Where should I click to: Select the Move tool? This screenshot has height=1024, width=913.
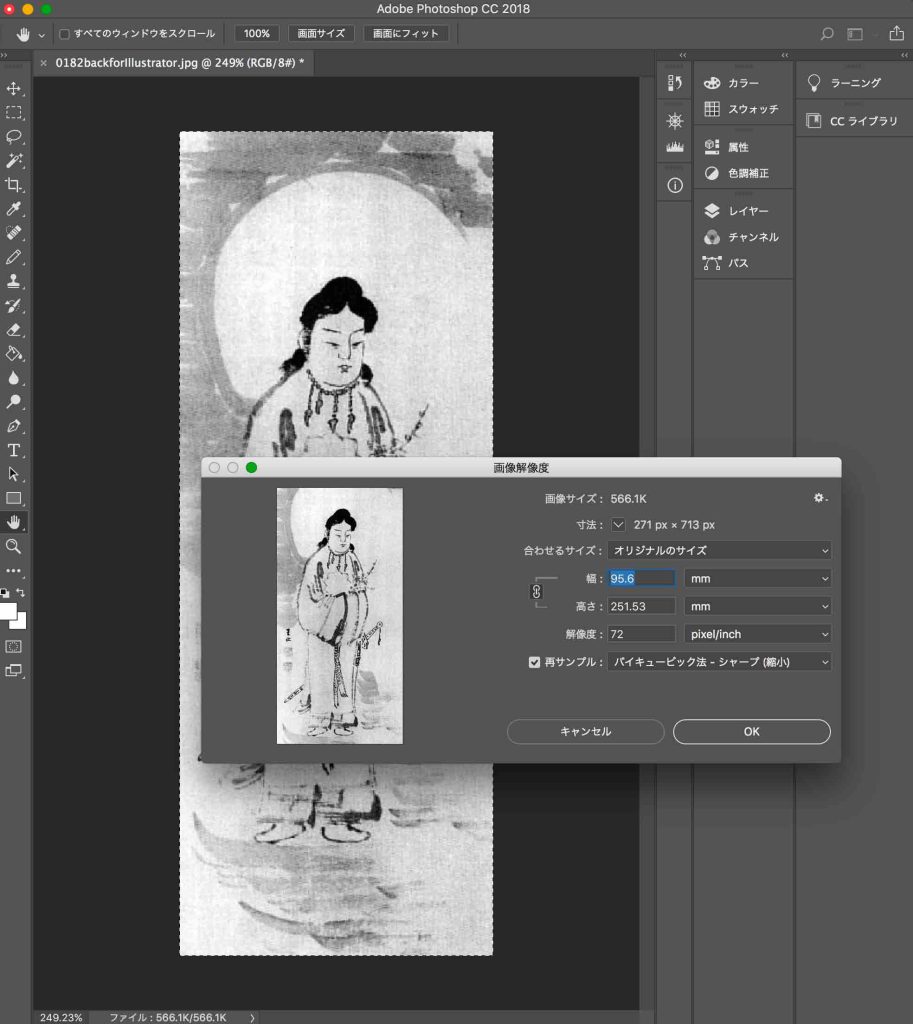pyautogui.click(x=14, y=89)
